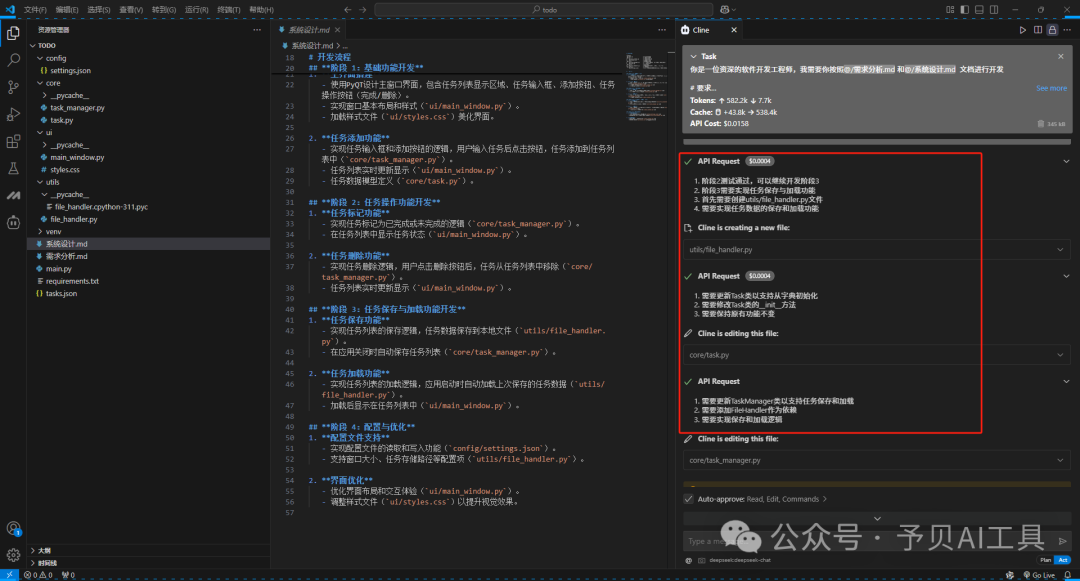This screenshot has height=581, width=1080.
Task: Open 需求分析.md in explorer
Action: pos(66,257)
